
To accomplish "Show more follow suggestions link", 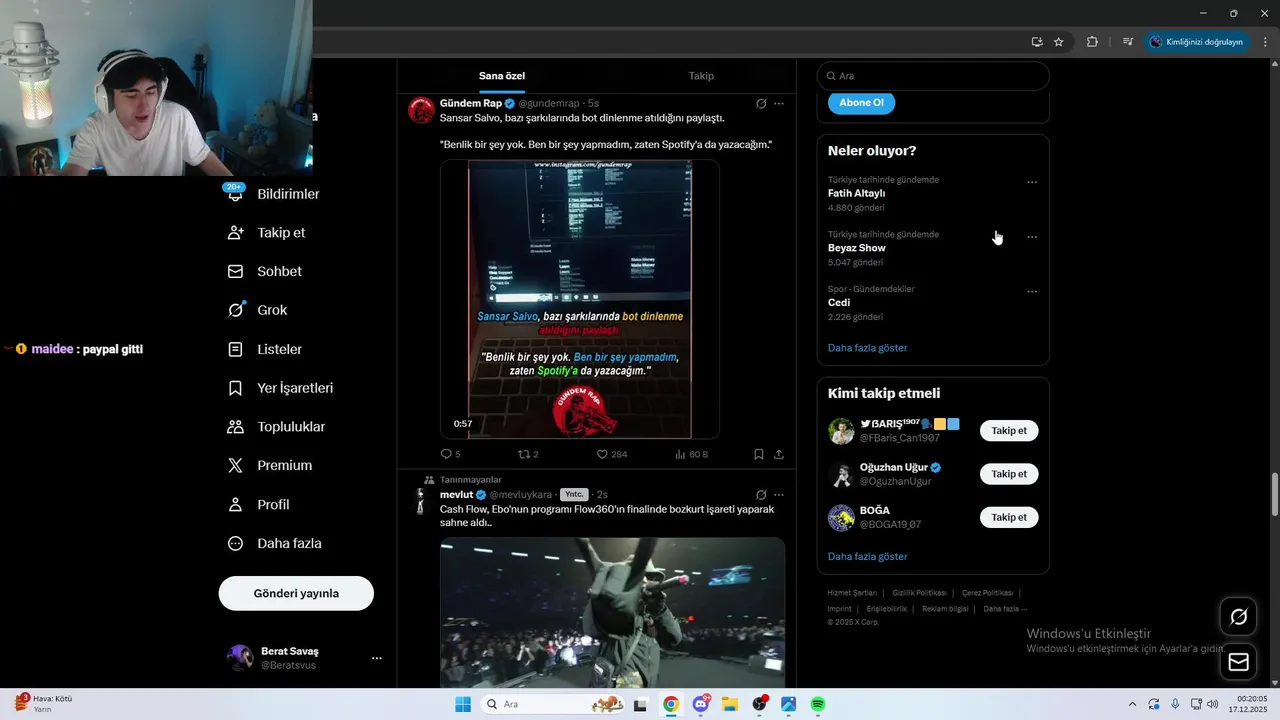I will point(867,556).
